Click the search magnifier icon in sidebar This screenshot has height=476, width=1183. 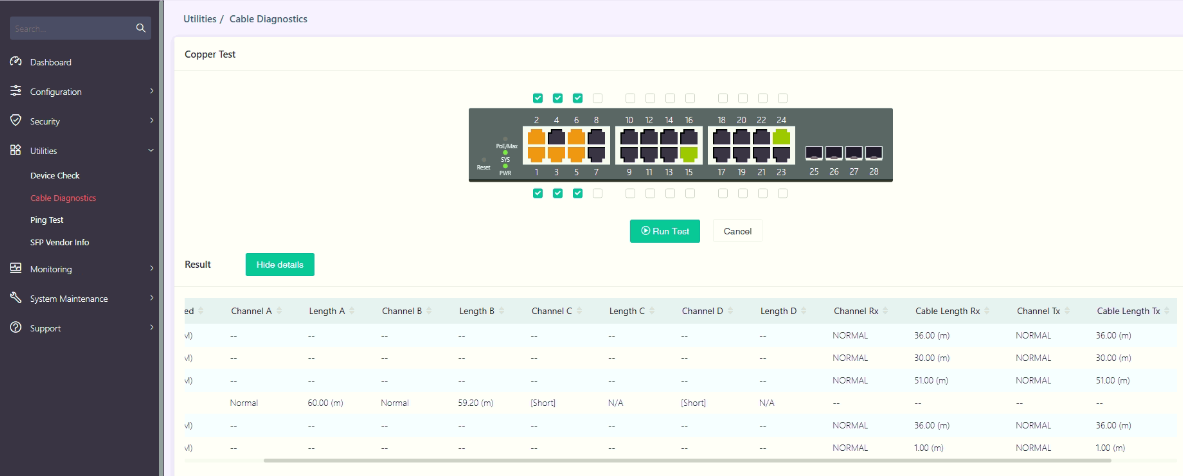(x=141, y=29)
